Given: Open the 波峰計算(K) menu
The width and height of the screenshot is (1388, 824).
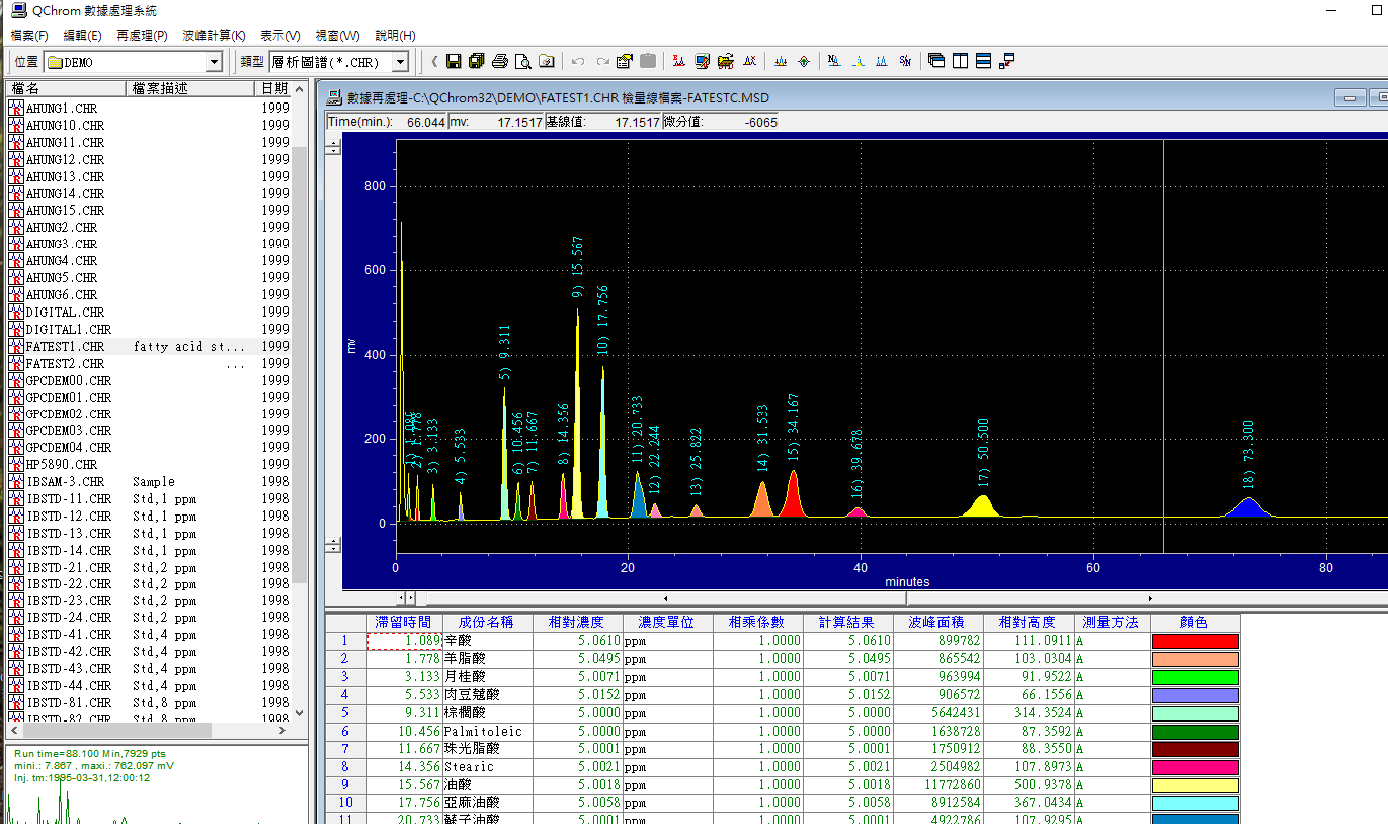Looking at the screenshot, I should pyautogui.click(x=213, y=36).
